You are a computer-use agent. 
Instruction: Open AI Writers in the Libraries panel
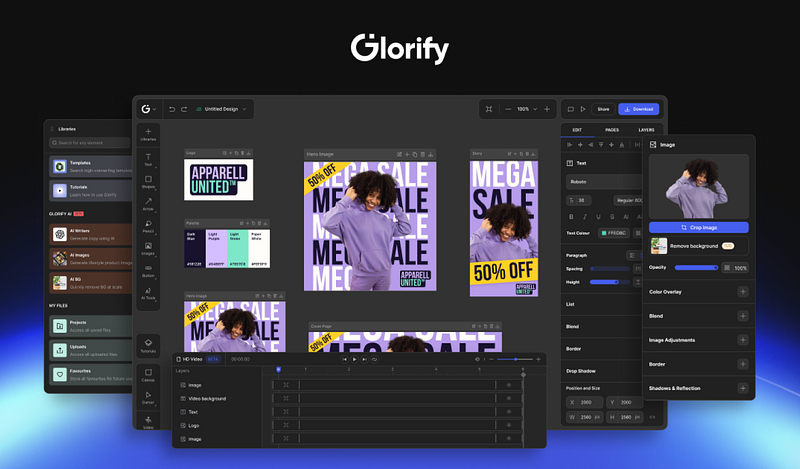(x=91, y=234)
